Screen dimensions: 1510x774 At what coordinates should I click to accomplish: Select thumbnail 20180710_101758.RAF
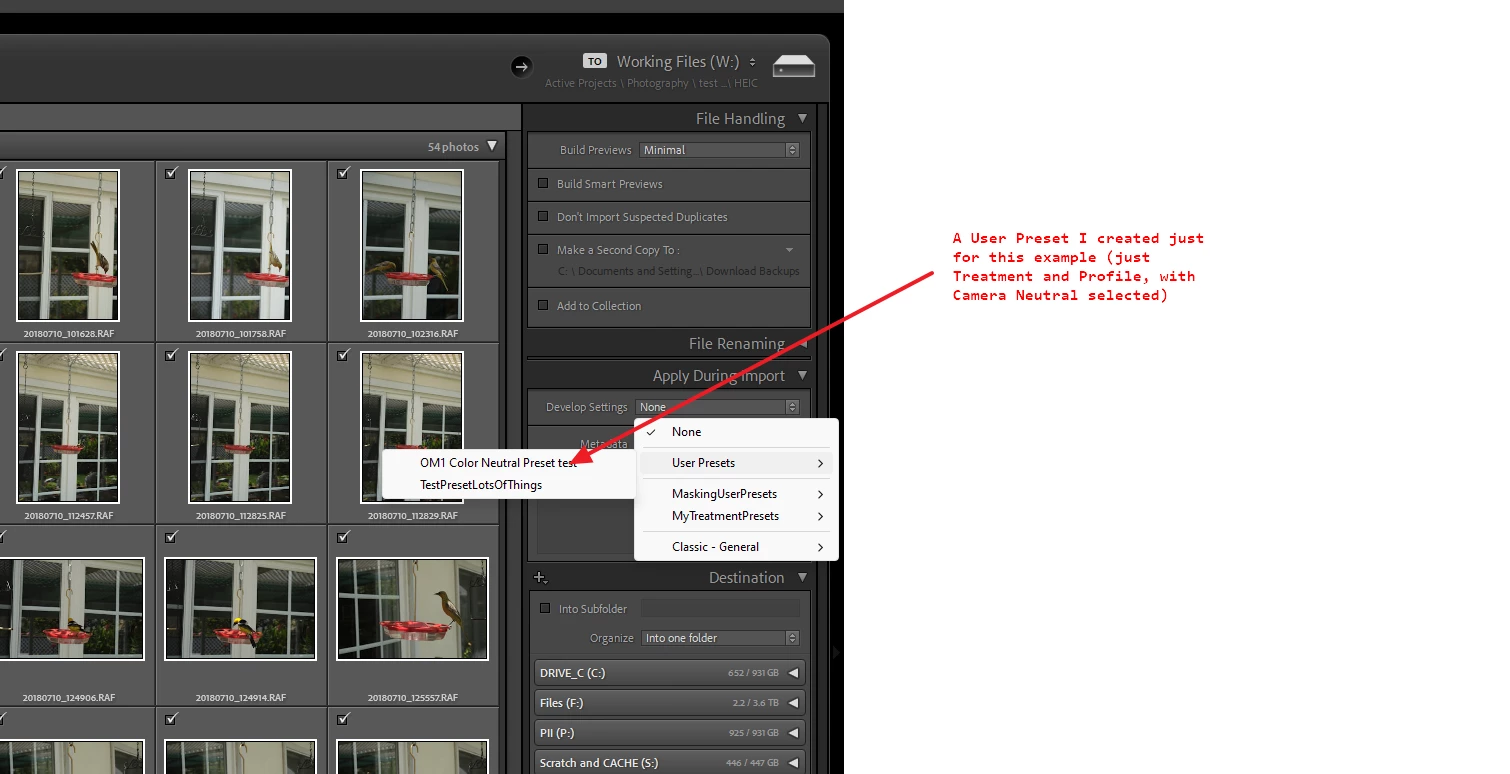pos(240,245)
